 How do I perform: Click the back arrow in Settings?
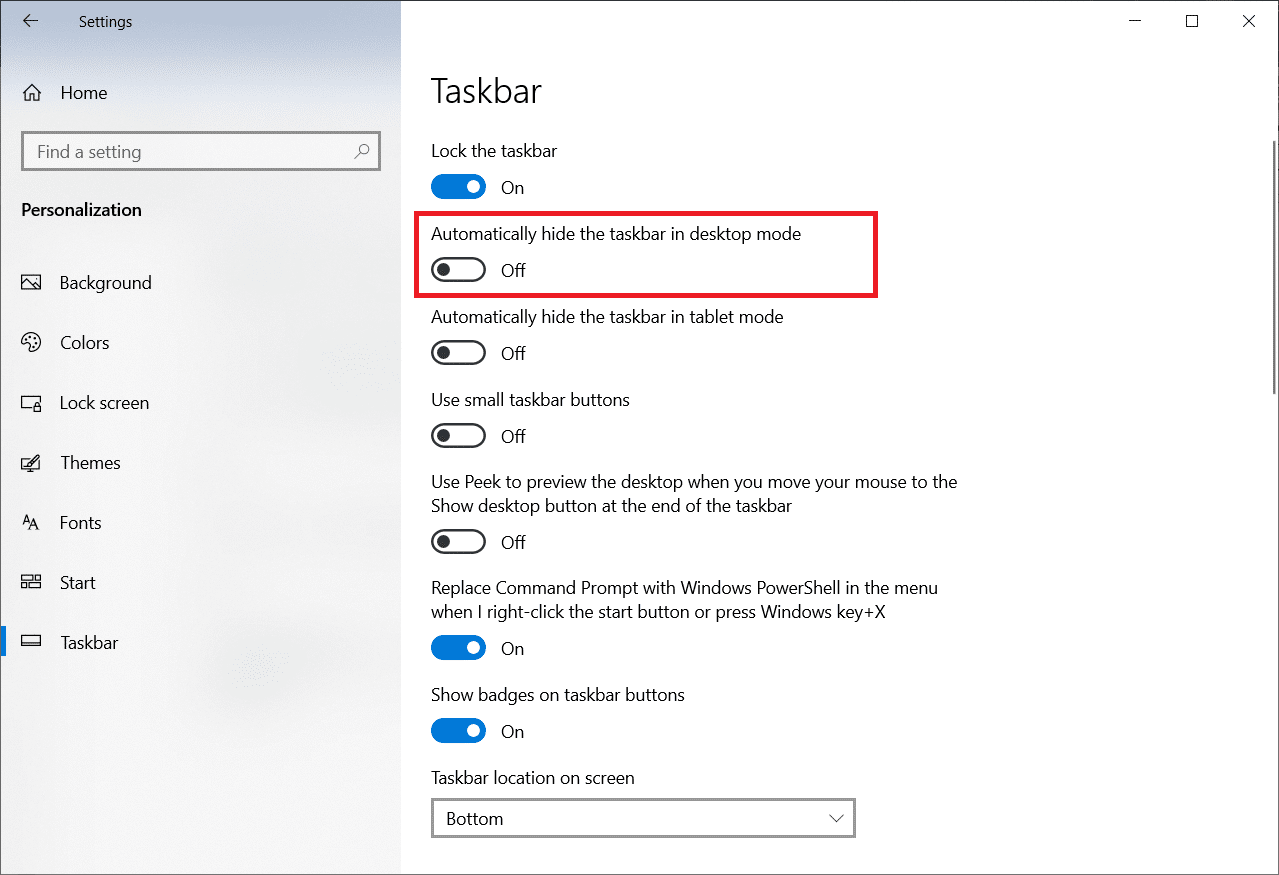(x=30, y=21)
